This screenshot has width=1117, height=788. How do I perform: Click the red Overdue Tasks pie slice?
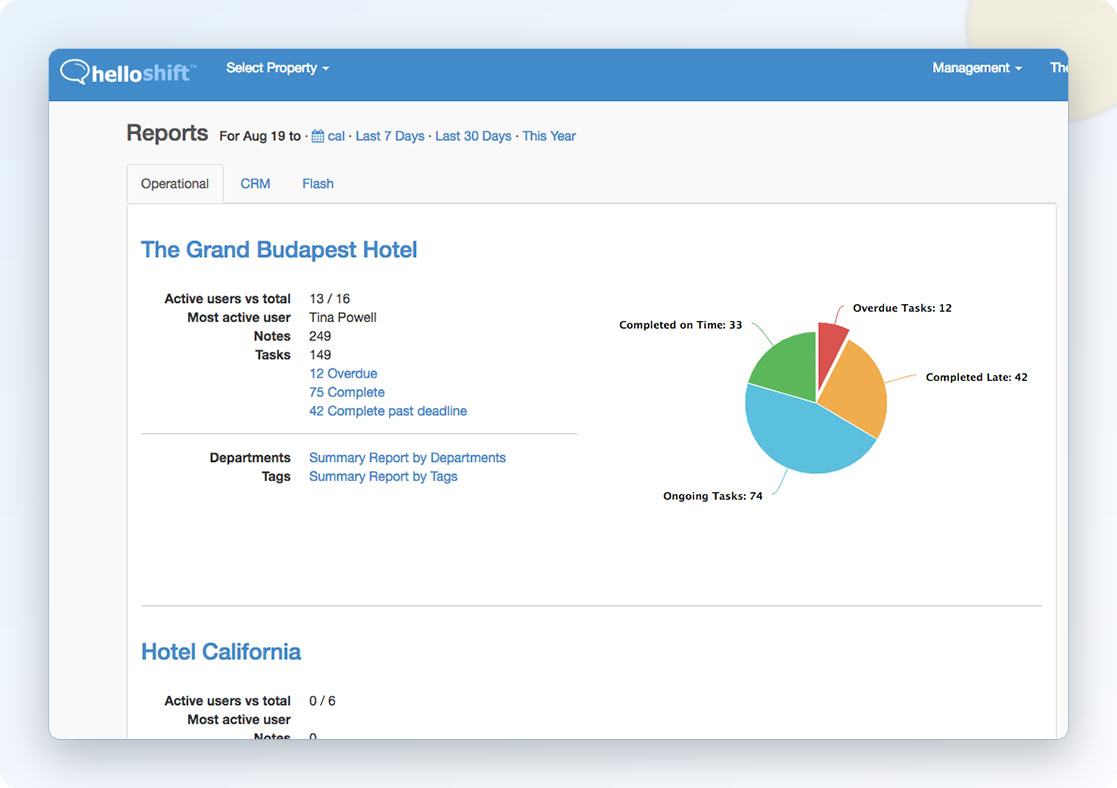[829, 351]
